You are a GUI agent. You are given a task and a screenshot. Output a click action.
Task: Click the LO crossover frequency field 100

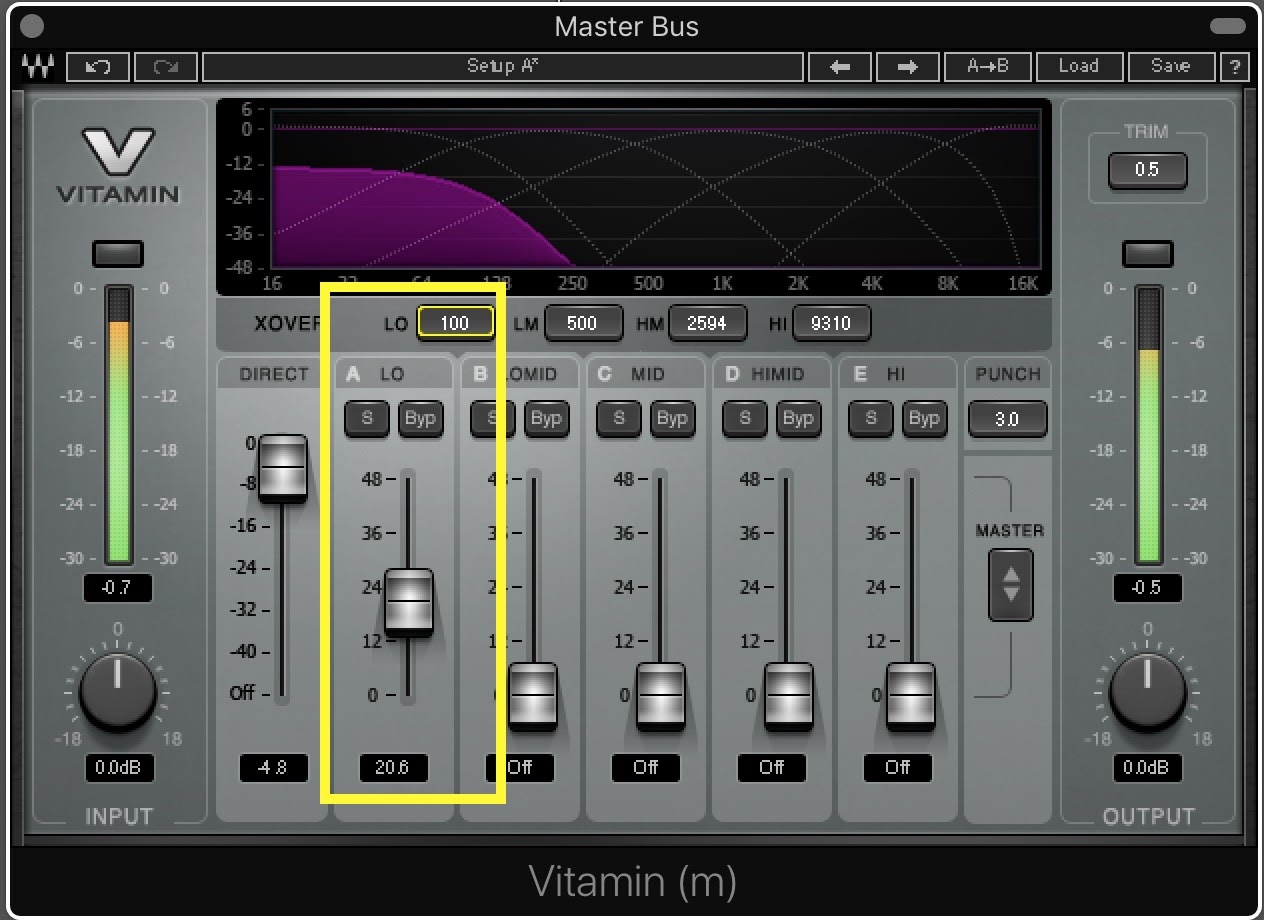pyautogui.click(x=455, y=323)
